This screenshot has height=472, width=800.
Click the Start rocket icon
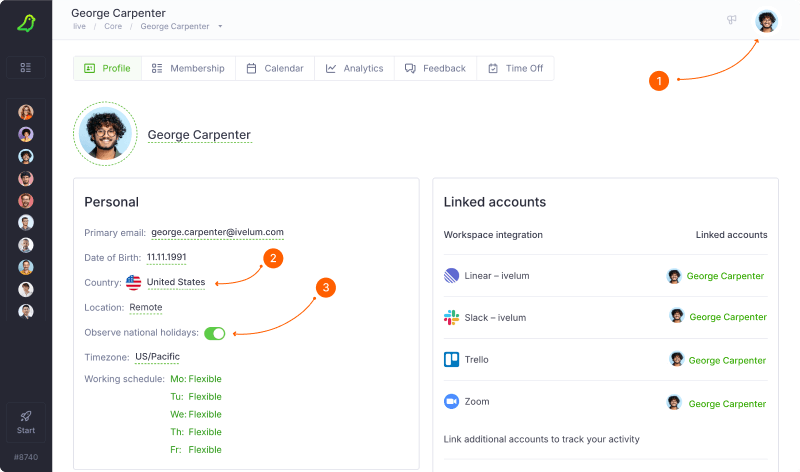[x=26, y=417]
